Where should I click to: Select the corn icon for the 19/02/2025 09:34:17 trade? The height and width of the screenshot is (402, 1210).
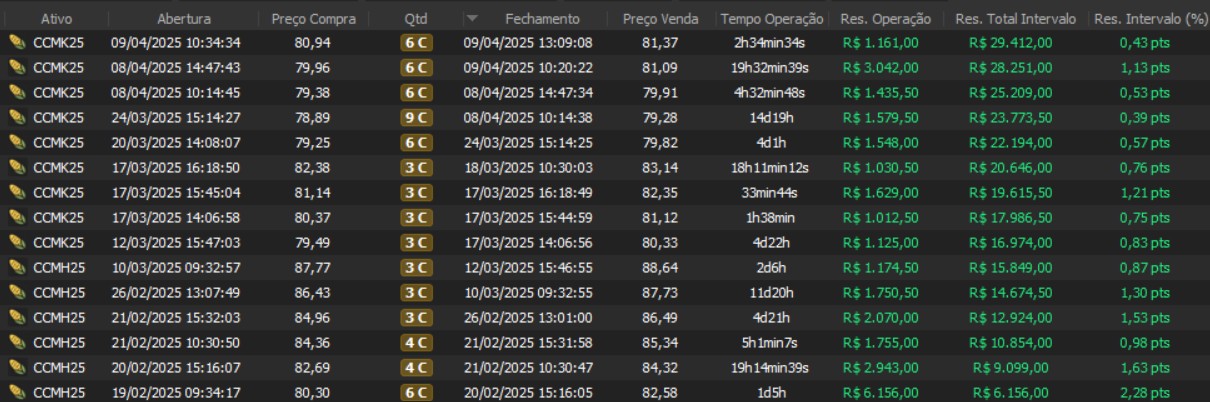point(17,392)
